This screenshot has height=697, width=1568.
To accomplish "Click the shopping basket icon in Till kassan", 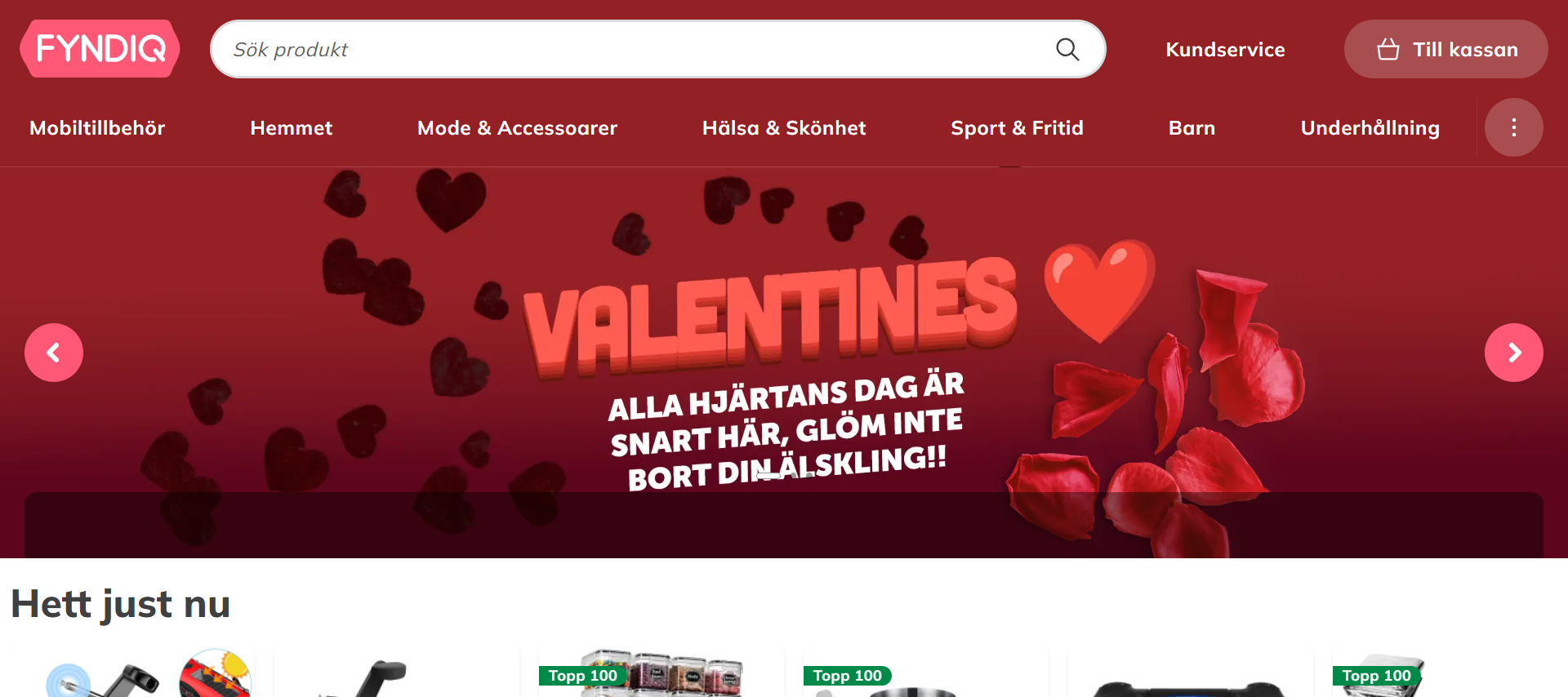I will tap(1388, 49).
